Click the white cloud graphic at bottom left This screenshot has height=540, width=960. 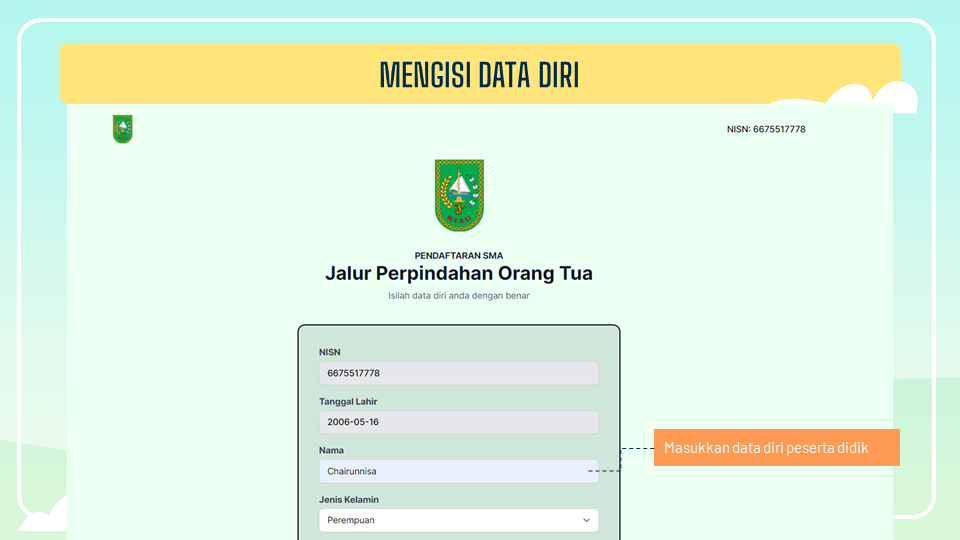click(x=45, y=521)
